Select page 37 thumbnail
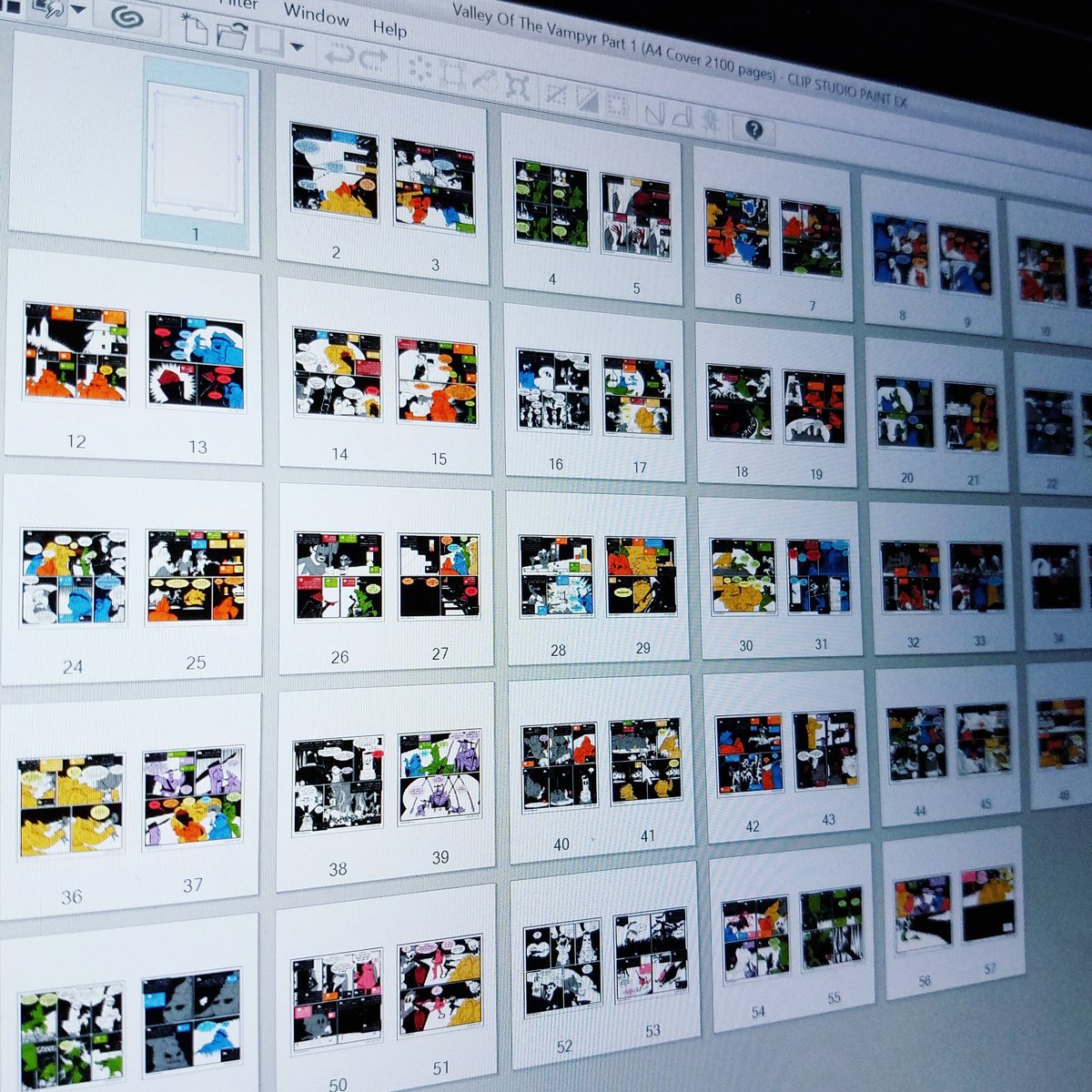Screen dimensions: 1092x1092 point(194,797)
